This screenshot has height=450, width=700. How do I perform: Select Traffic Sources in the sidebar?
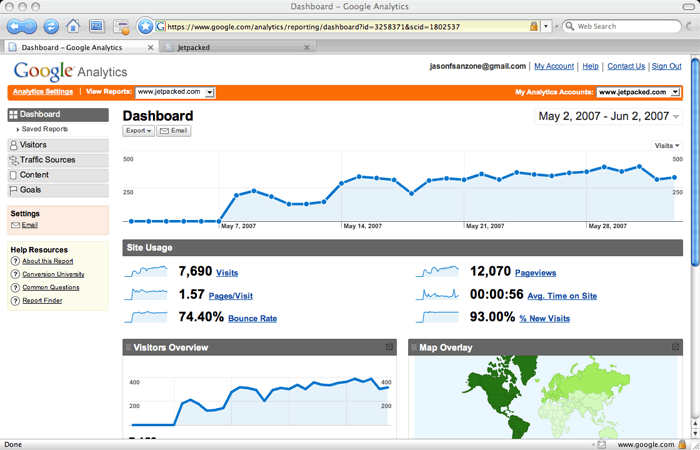coord(47,160)
